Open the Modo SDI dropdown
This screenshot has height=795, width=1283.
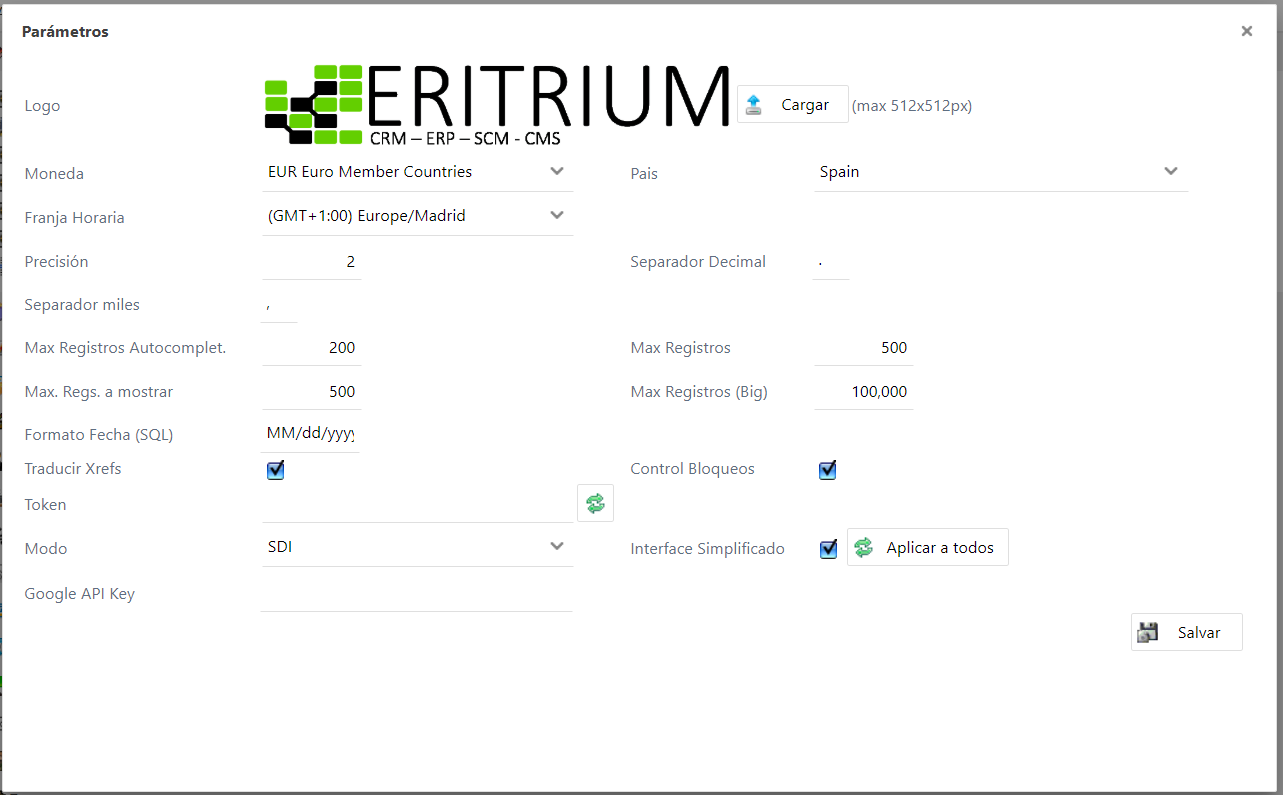pyautogui.click(x=417, y=547)
